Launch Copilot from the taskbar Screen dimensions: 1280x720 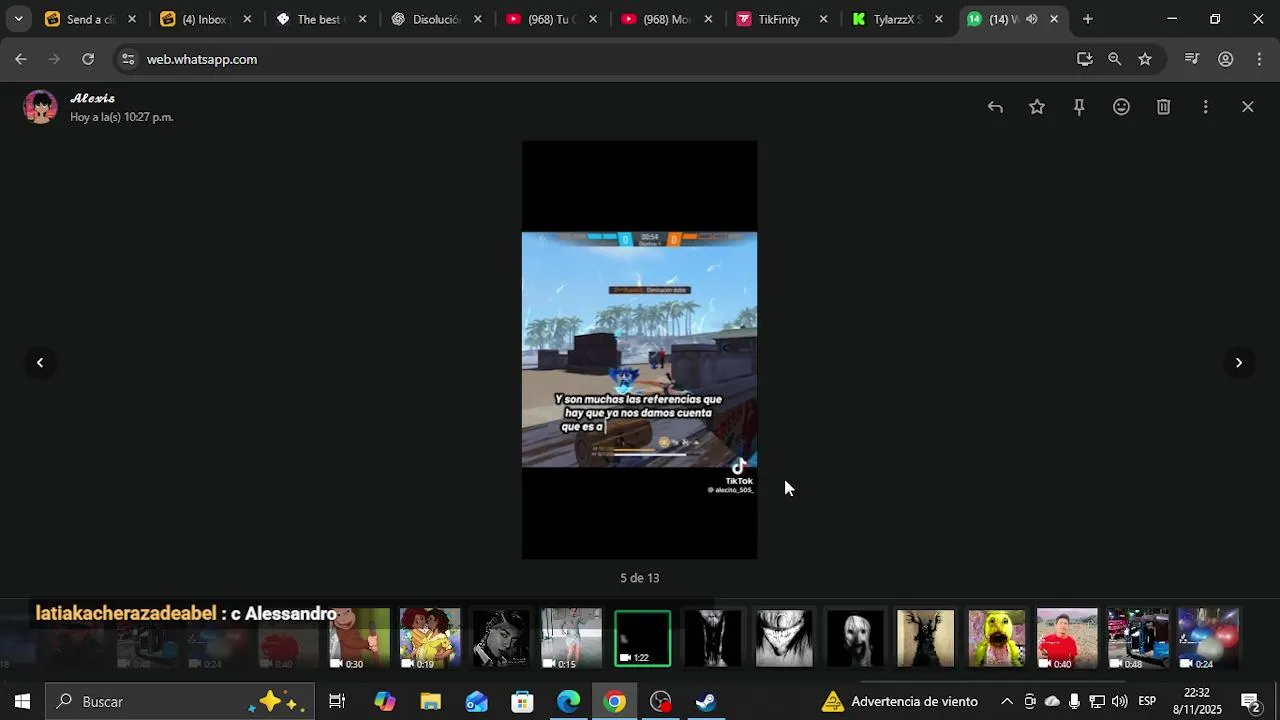[385, 702]
